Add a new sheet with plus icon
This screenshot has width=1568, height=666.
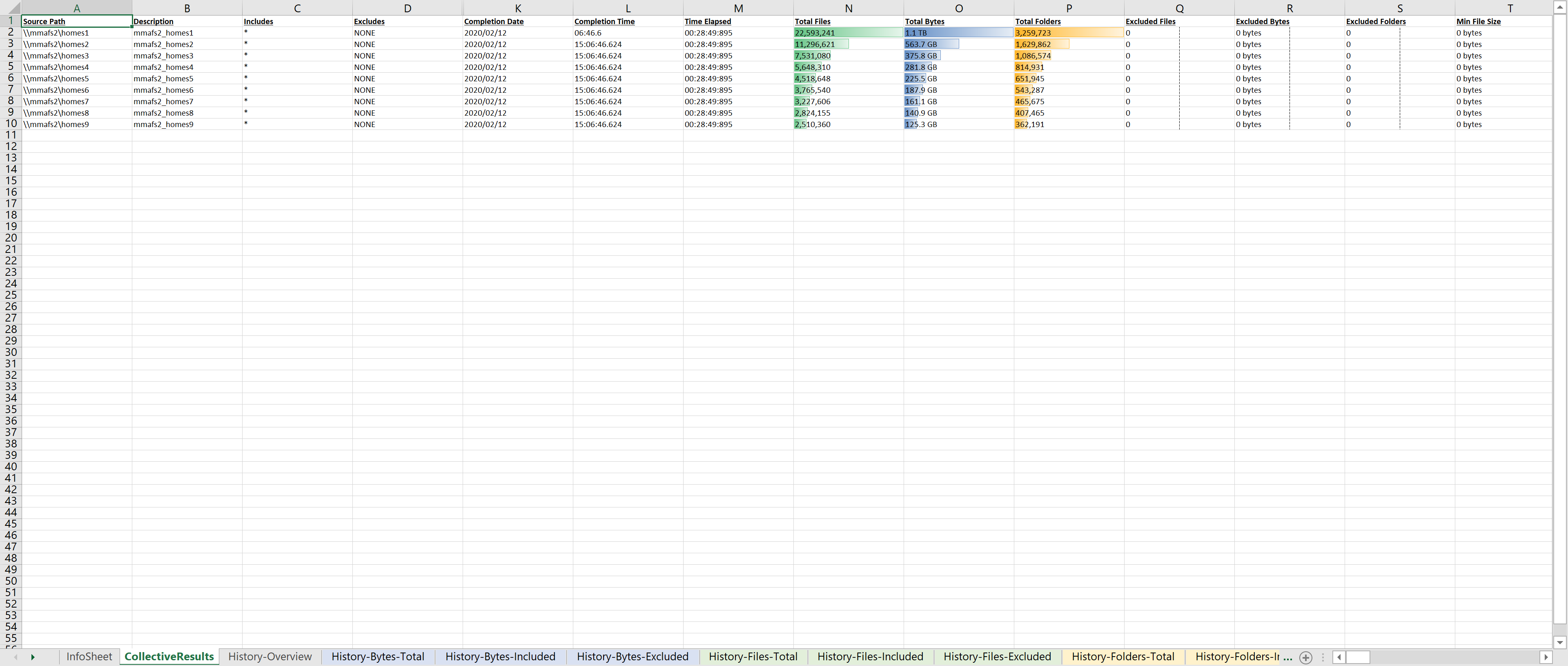[x=1305, y=657]
